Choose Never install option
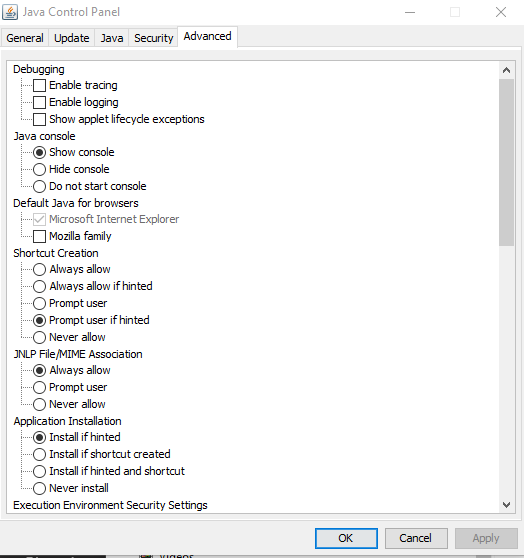 pyautogui.click(x=39, y=488)
